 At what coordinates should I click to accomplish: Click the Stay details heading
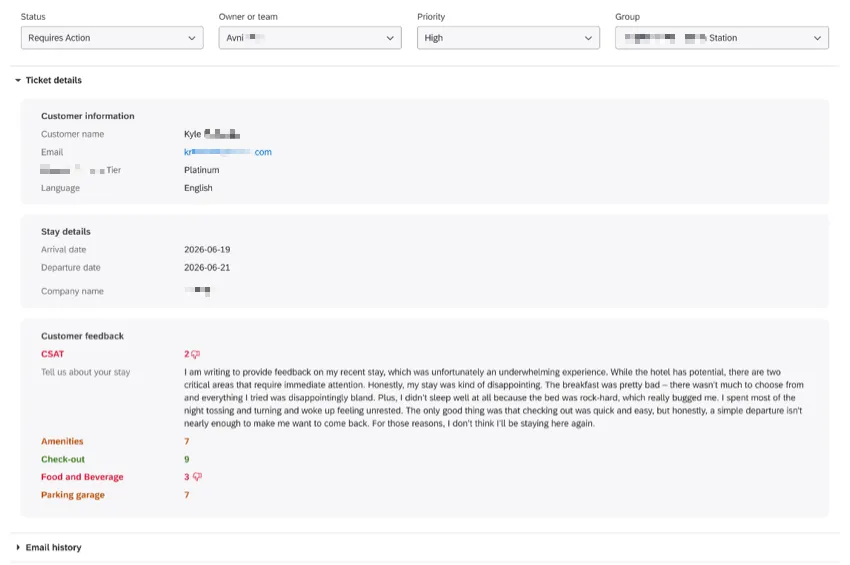66,232
